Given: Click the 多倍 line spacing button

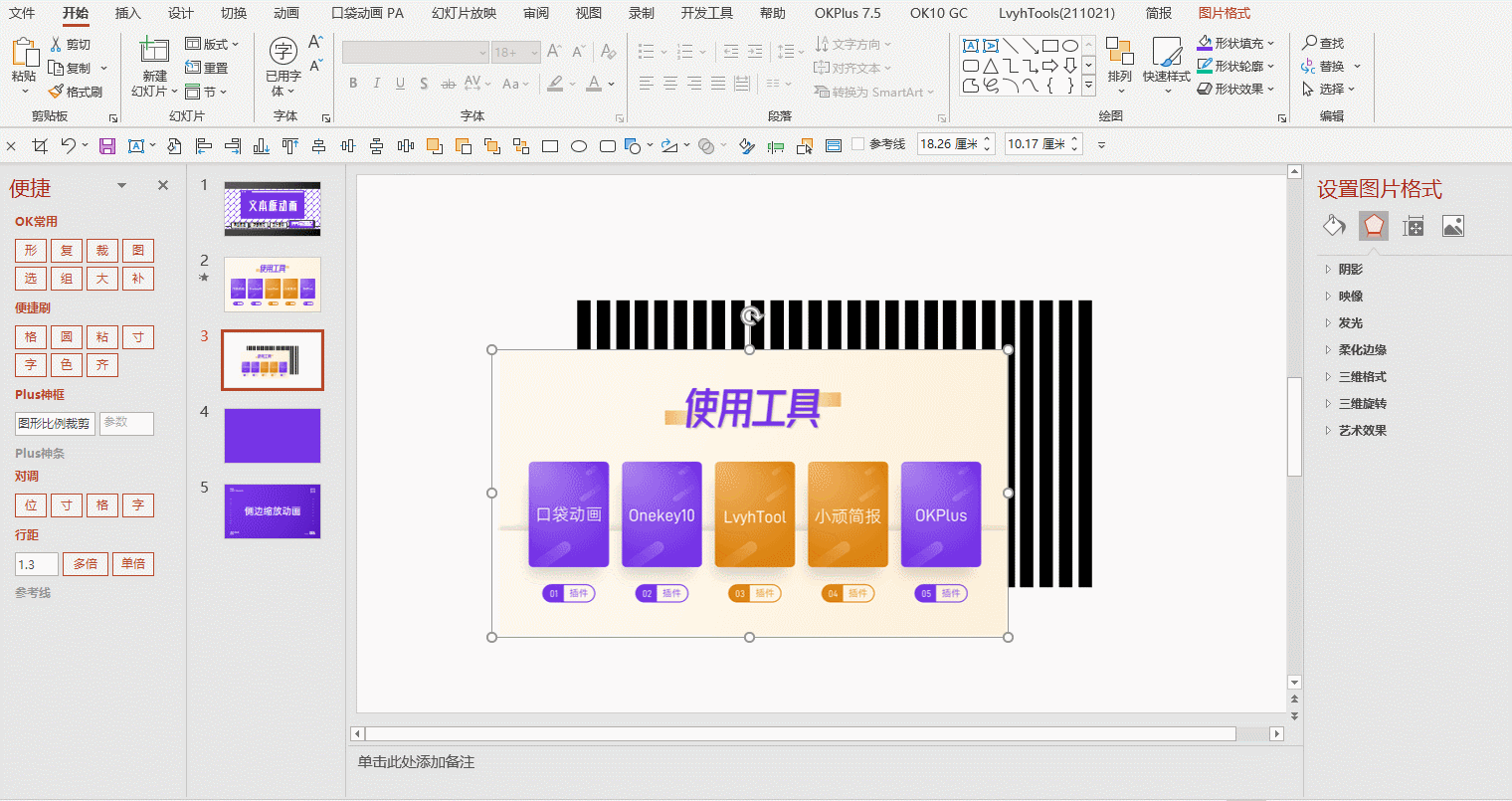Looking at the screenshot, I should click(87, 564).
